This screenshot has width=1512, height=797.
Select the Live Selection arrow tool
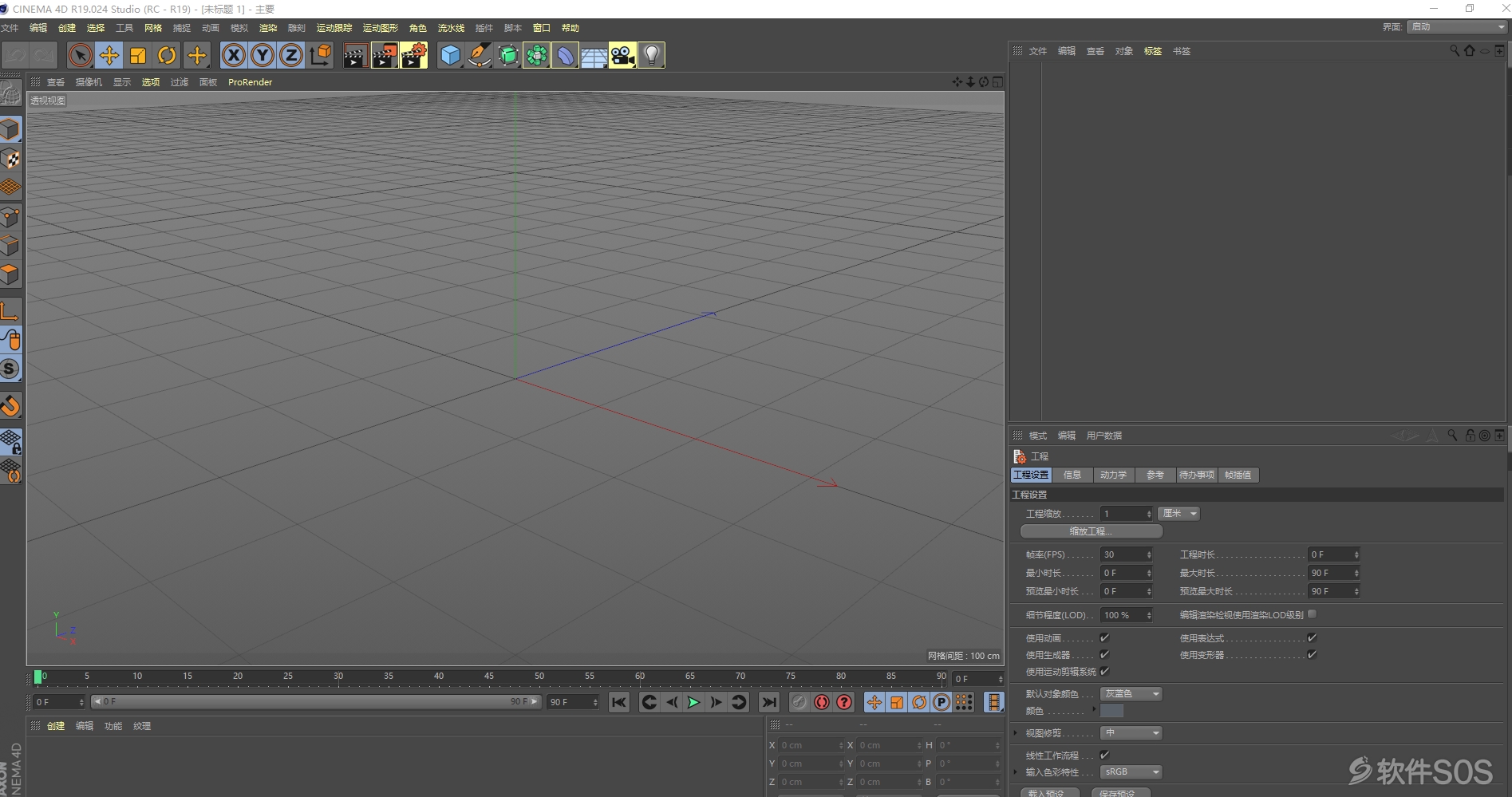[80, 55]
